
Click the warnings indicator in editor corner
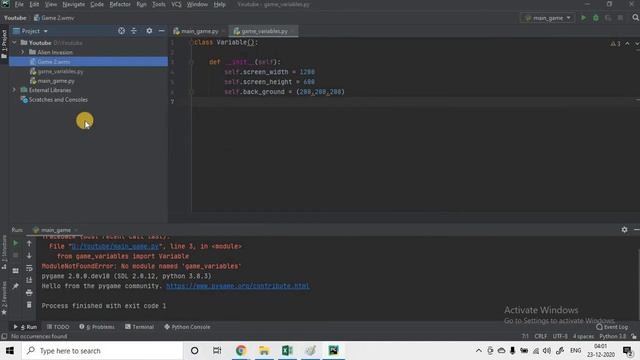pyautogui.click(x=616, y=43)
